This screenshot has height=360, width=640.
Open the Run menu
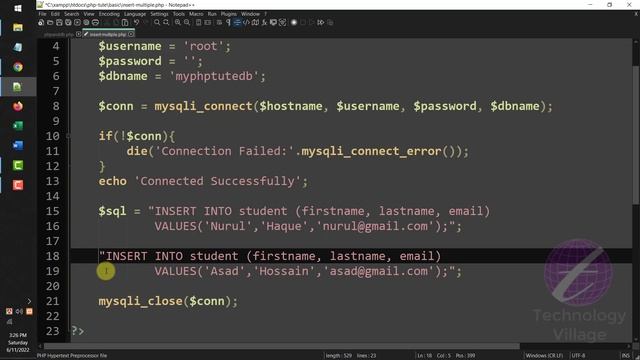tap(212, 14)
